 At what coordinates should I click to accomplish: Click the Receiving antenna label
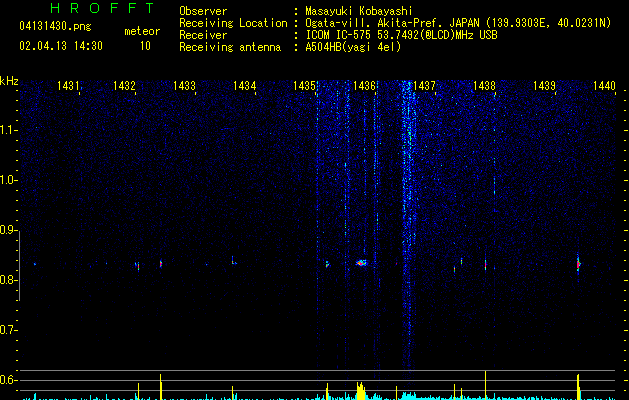(x=230, y=47)
